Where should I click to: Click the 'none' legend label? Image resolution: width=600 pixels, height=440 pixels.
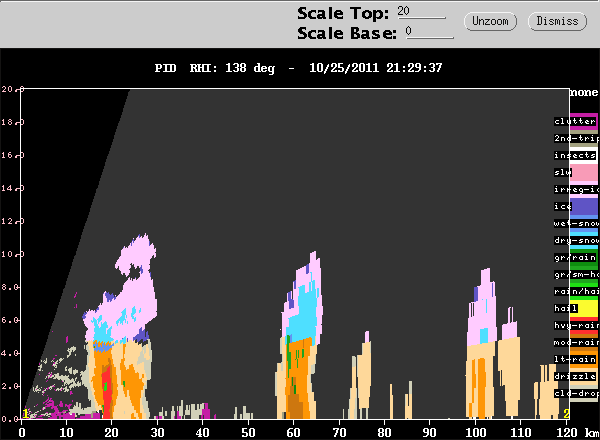584,92
